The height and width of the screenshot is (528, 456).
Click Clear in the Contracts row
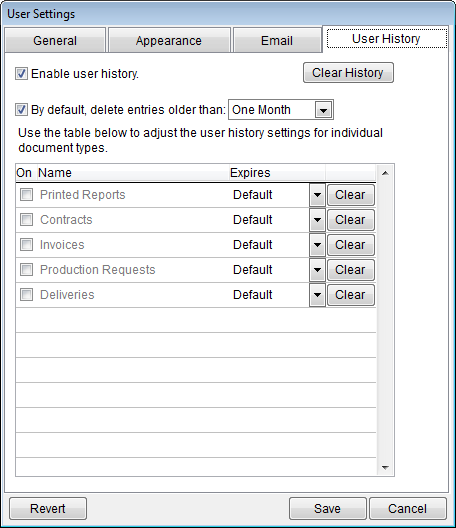click(x=351, y=220)
